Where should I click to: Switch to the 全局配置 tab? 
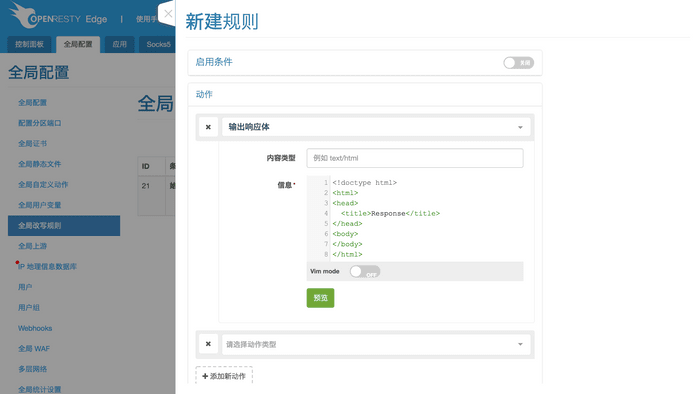pyautogui.click(x=78, y=44)
